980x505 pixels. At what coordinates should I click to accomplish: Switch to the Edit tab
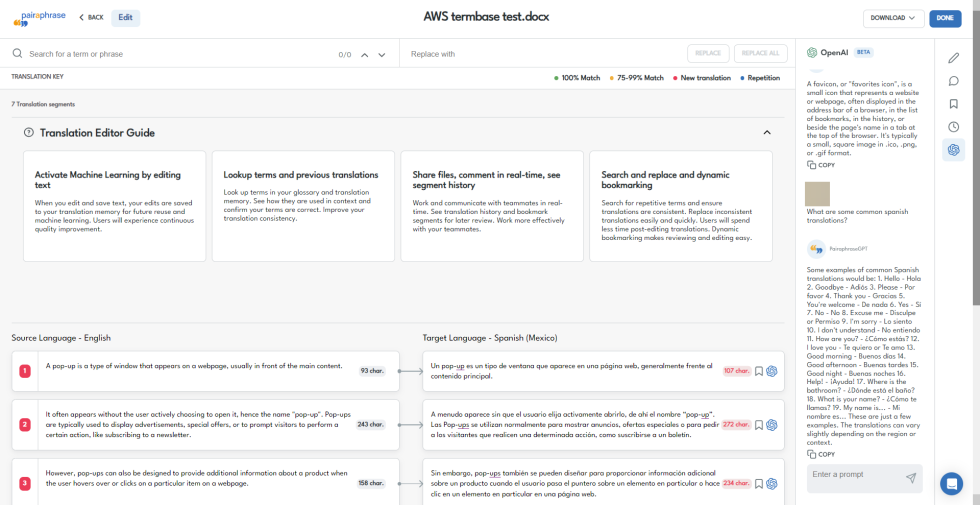tap(125, 17)
